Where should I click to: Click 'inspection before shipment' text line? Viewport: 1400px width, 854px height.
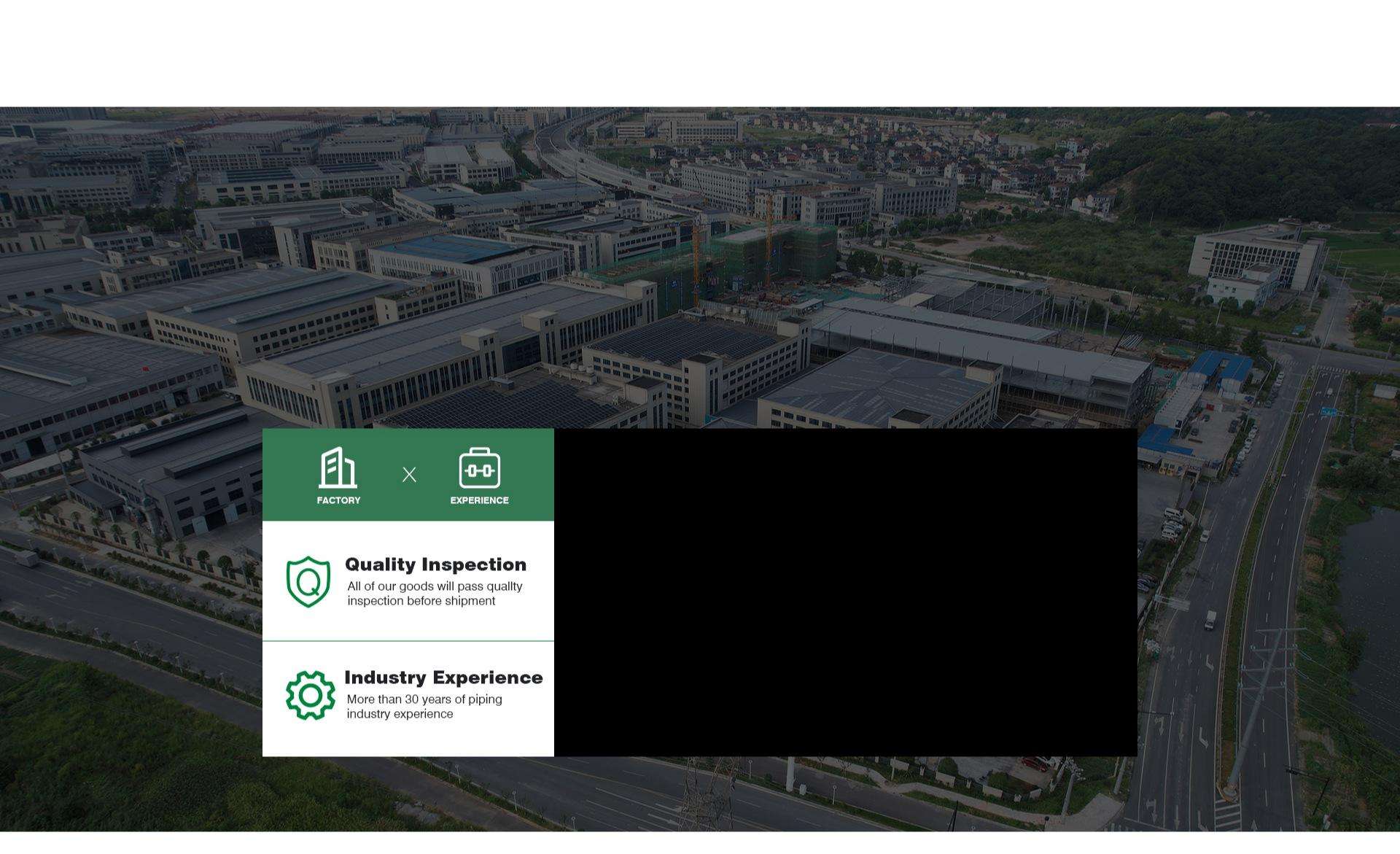[x=421, y=601]
